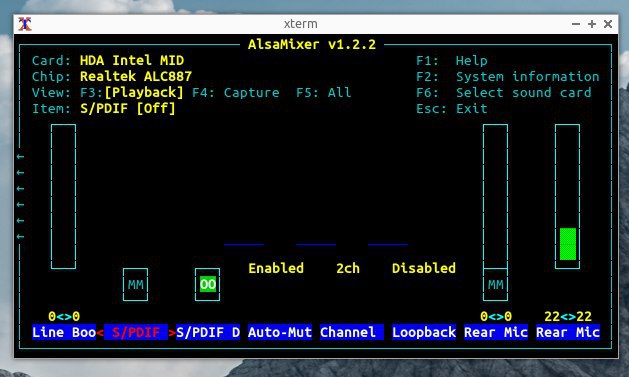Switch to F3 Playback view
Image resolution: width=629 pixels, height=377 pixels.
coord(132,93)
